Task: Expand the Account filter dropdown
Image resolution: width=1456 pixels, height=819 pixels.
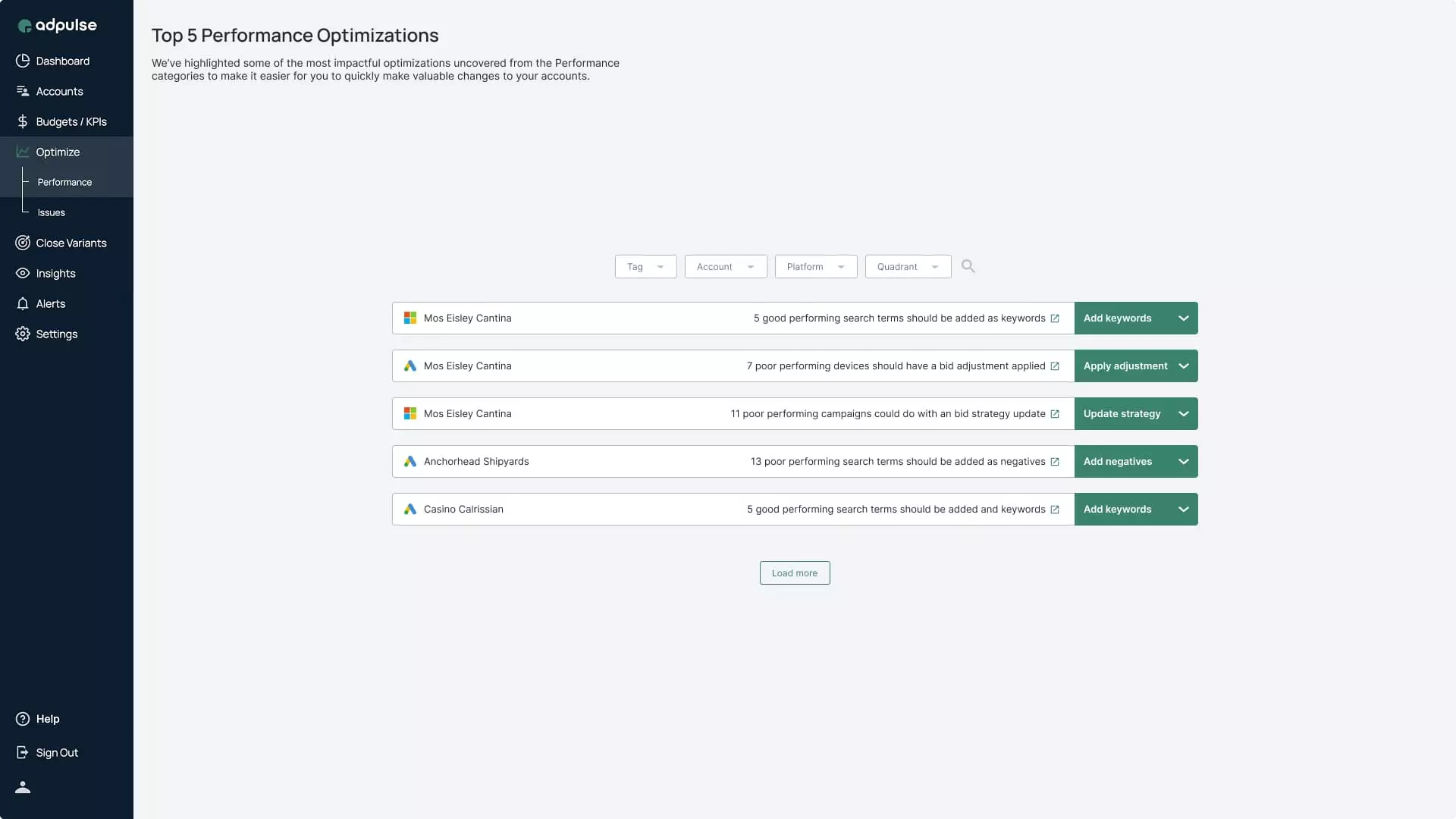Action: coord(725,266)
